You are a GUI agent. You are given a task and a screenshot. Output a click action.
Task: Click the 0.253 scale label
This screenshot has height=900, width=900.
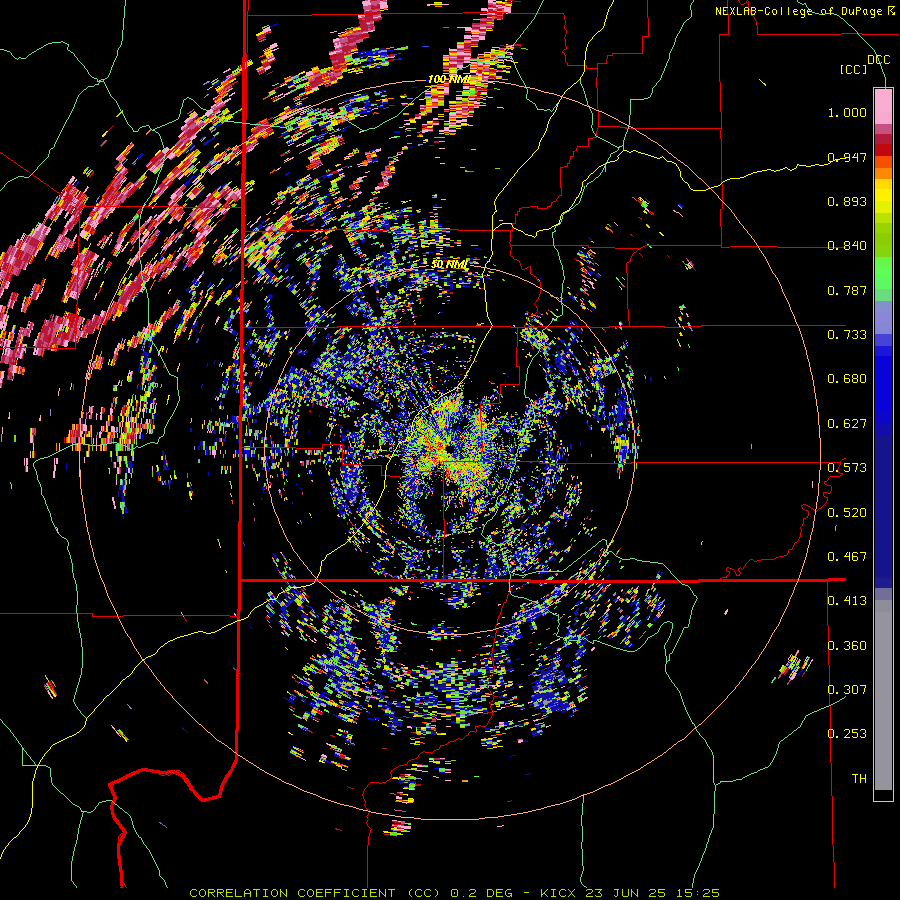click(847, 734)
